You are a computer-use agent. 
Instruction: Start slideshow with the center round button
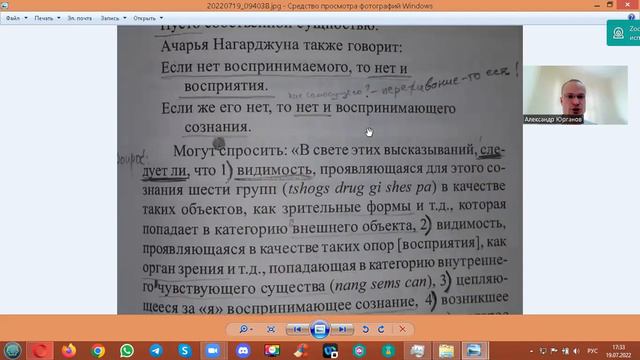[x=320, y=329]
